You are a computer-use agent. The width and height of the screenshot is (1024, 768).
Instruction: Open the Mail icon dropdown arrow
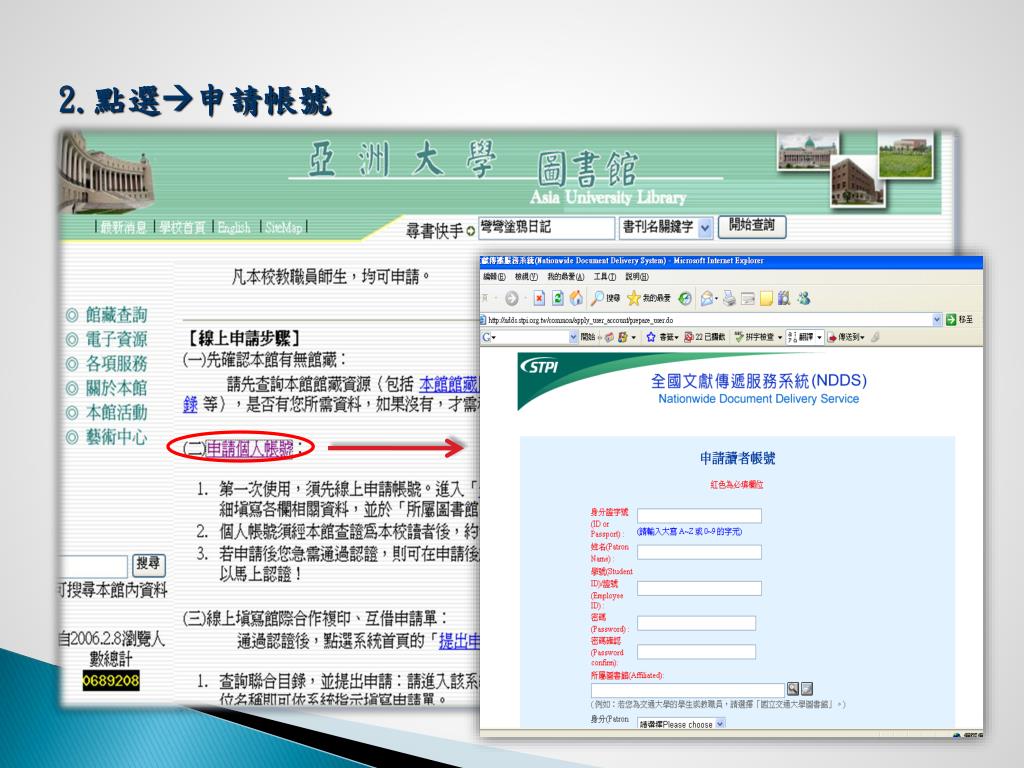point(716,299)
